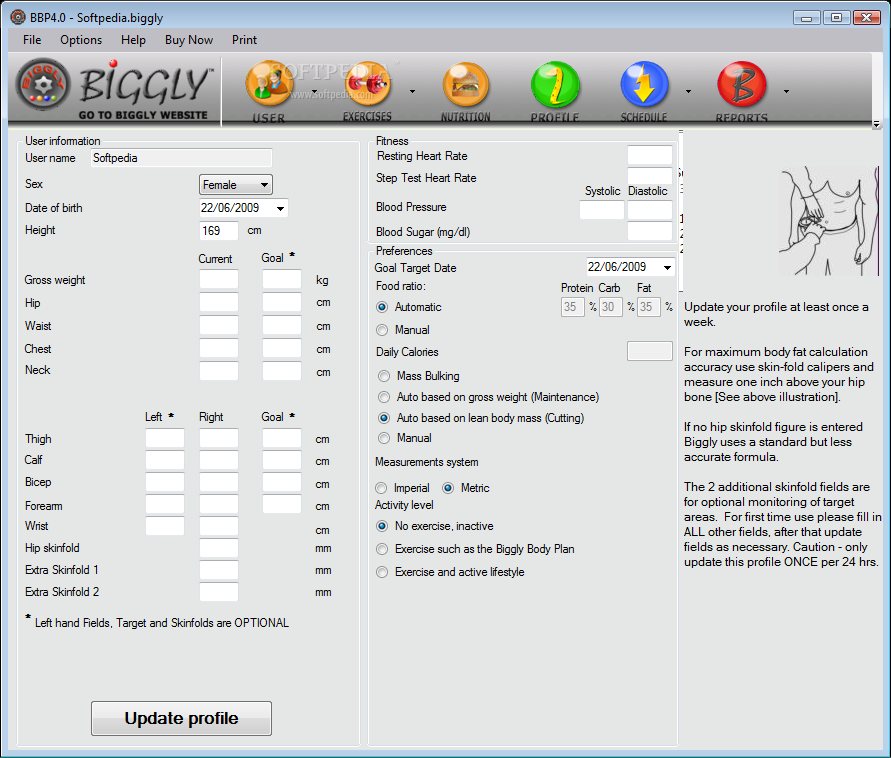891x758 pixels.
Task: Click GO TO BIGGLY WEBSITE link
Action: [143, 115]
